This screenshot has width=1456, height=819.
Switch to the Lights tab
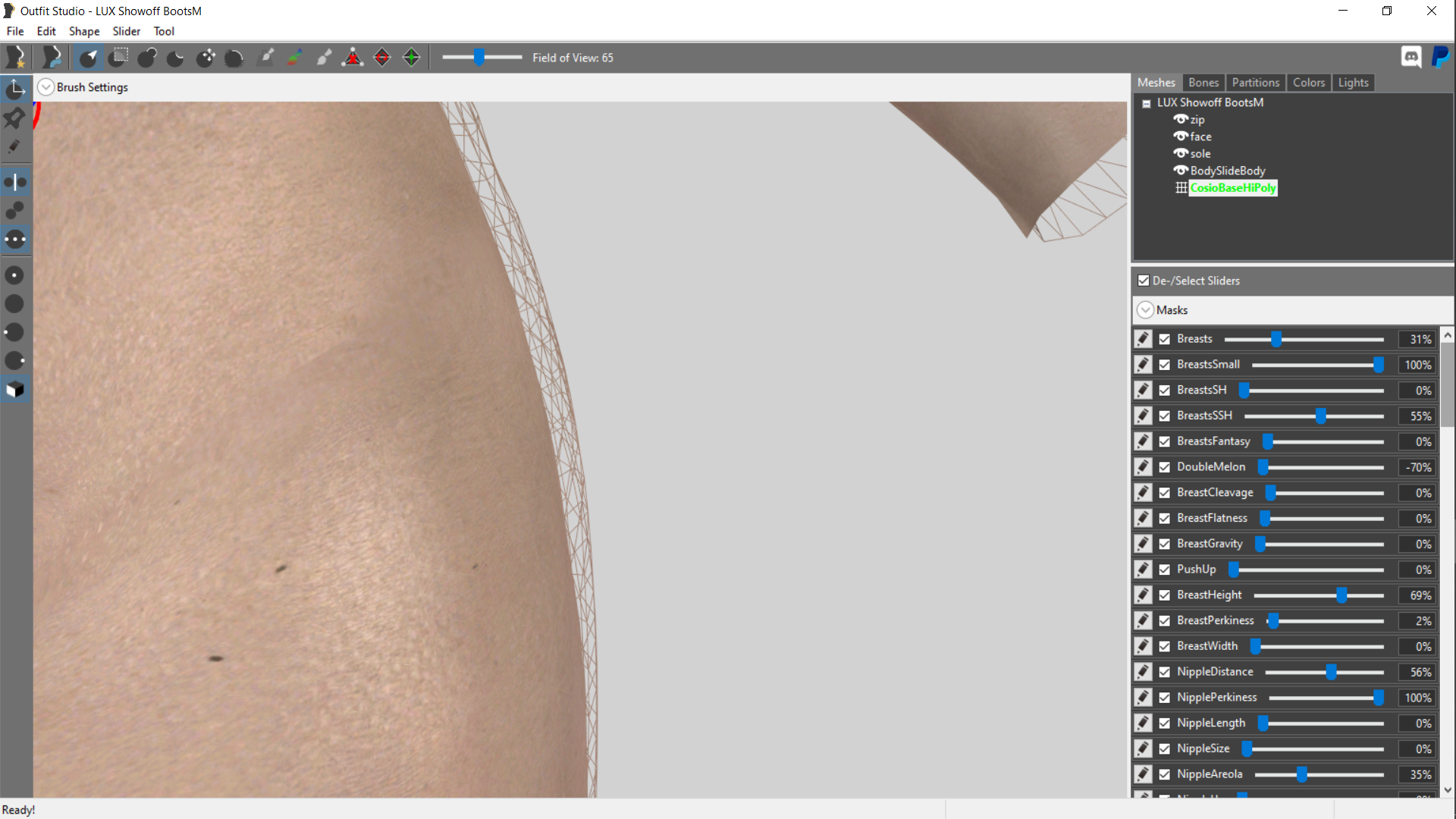pyautogui.click(x=1354, y=83)
